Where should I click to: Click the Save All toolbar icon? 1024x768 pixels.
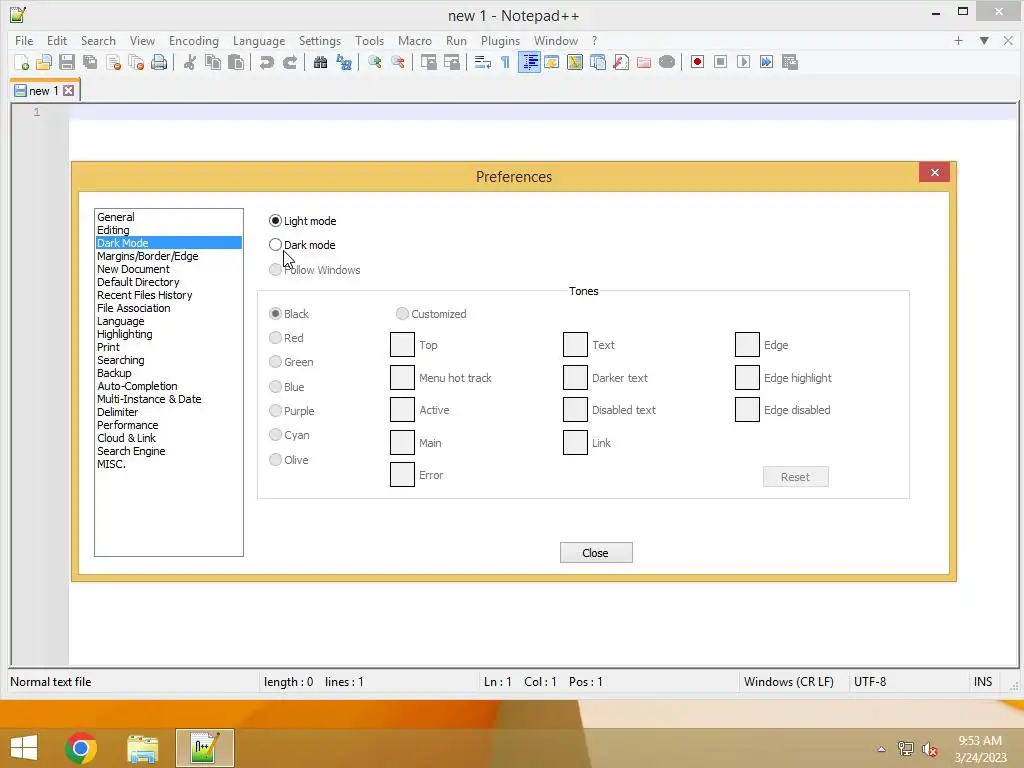(89, 62)
